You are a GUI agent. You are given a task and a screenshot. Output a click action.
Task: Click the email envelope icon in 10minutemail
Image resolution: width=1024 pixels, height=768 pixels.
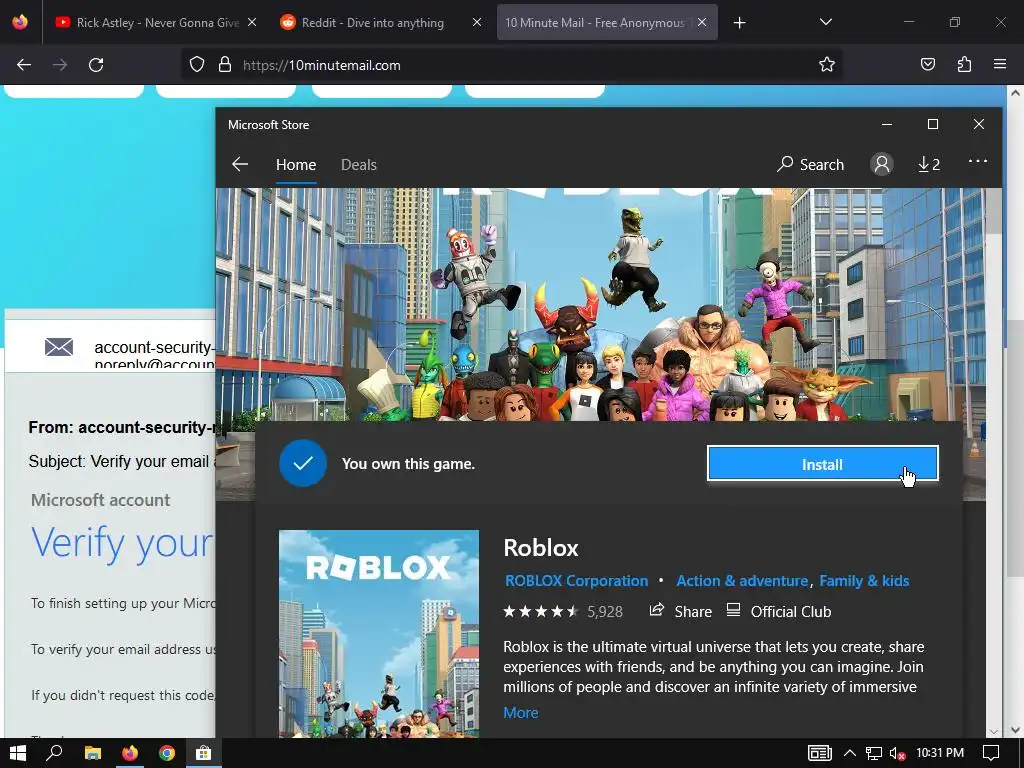(x=59, y=347)
